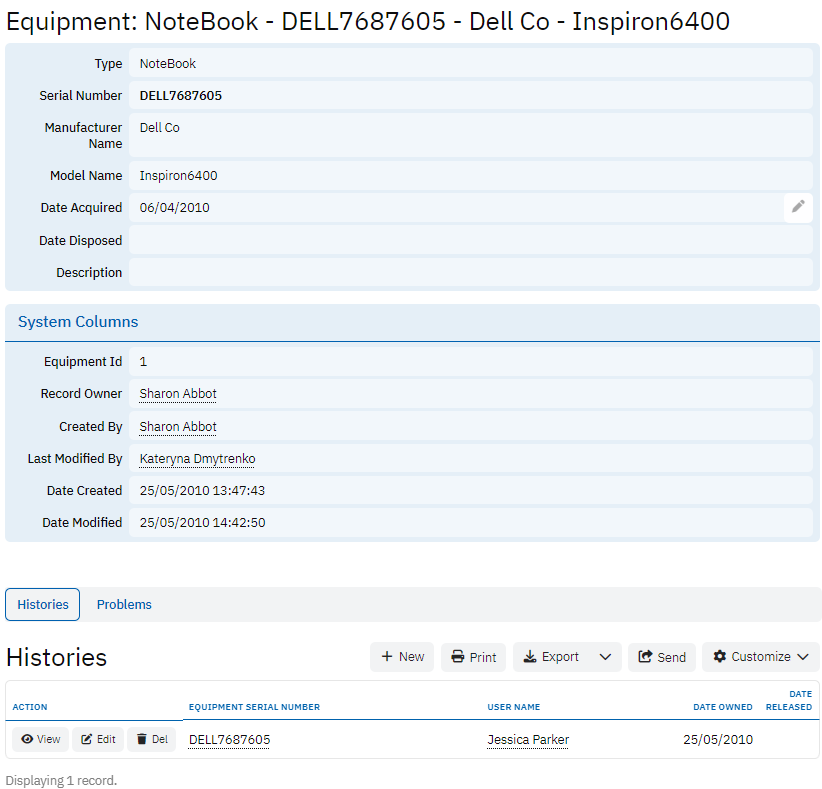Screen dimensions: 822x789
Task: Send the Histories records
Action: coord(662,657)
